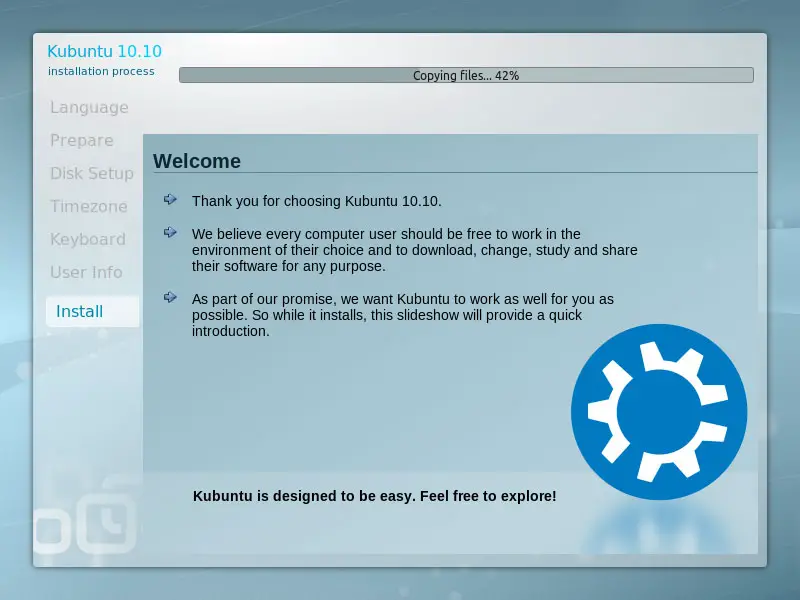The width and height of the screenshot is (800, 600).
Task: Open the Disk Setup step
Action: (x=92, y=173)
